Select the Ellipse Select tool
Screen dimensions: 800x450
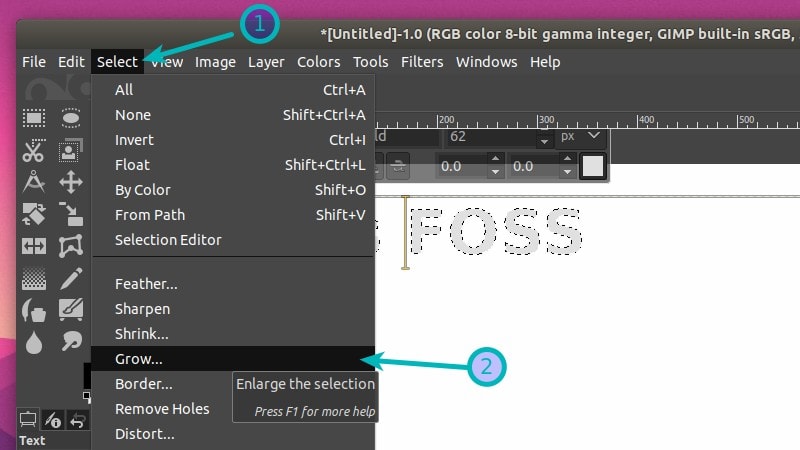[70, 118]
